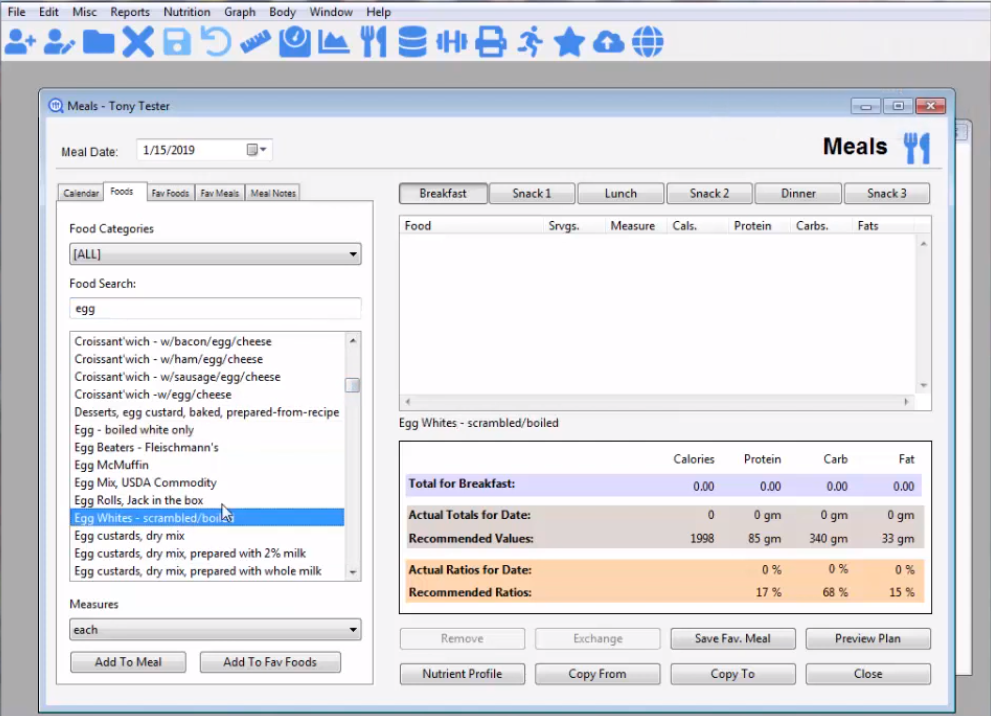Open the Edit menu
The width and height of the screenshot is (991, 716).
coord(49,12)
